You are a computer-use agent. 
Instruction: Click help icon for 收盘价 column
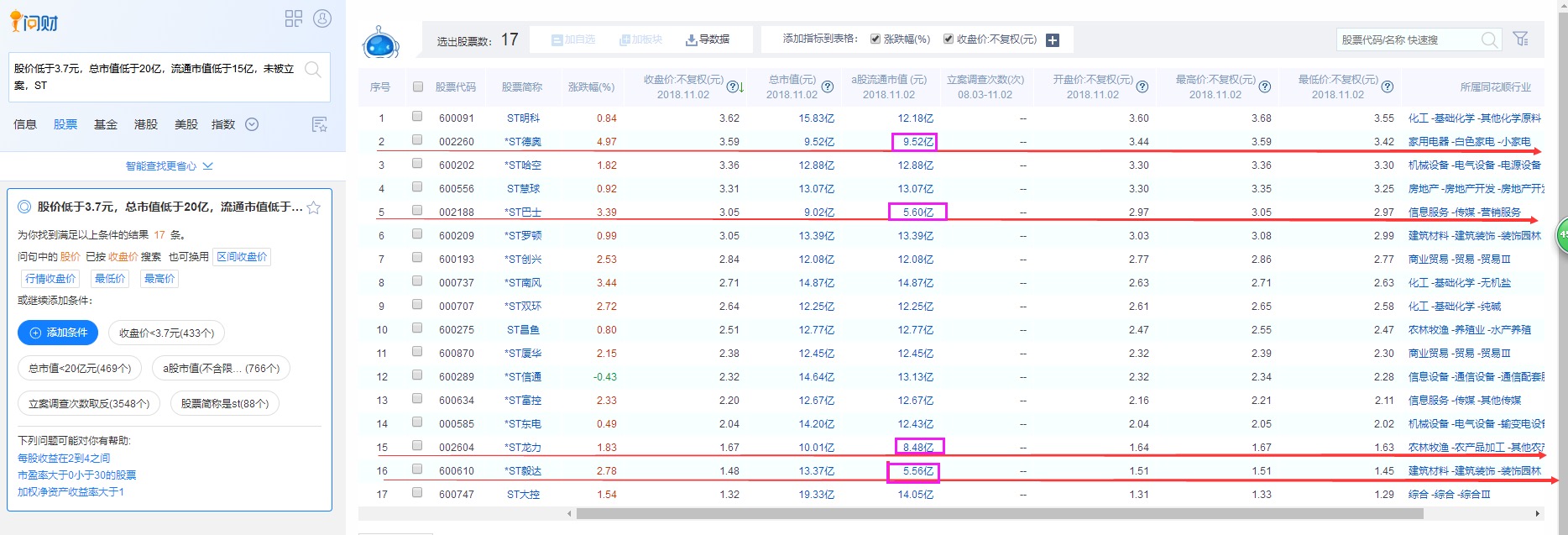(732, 87)
